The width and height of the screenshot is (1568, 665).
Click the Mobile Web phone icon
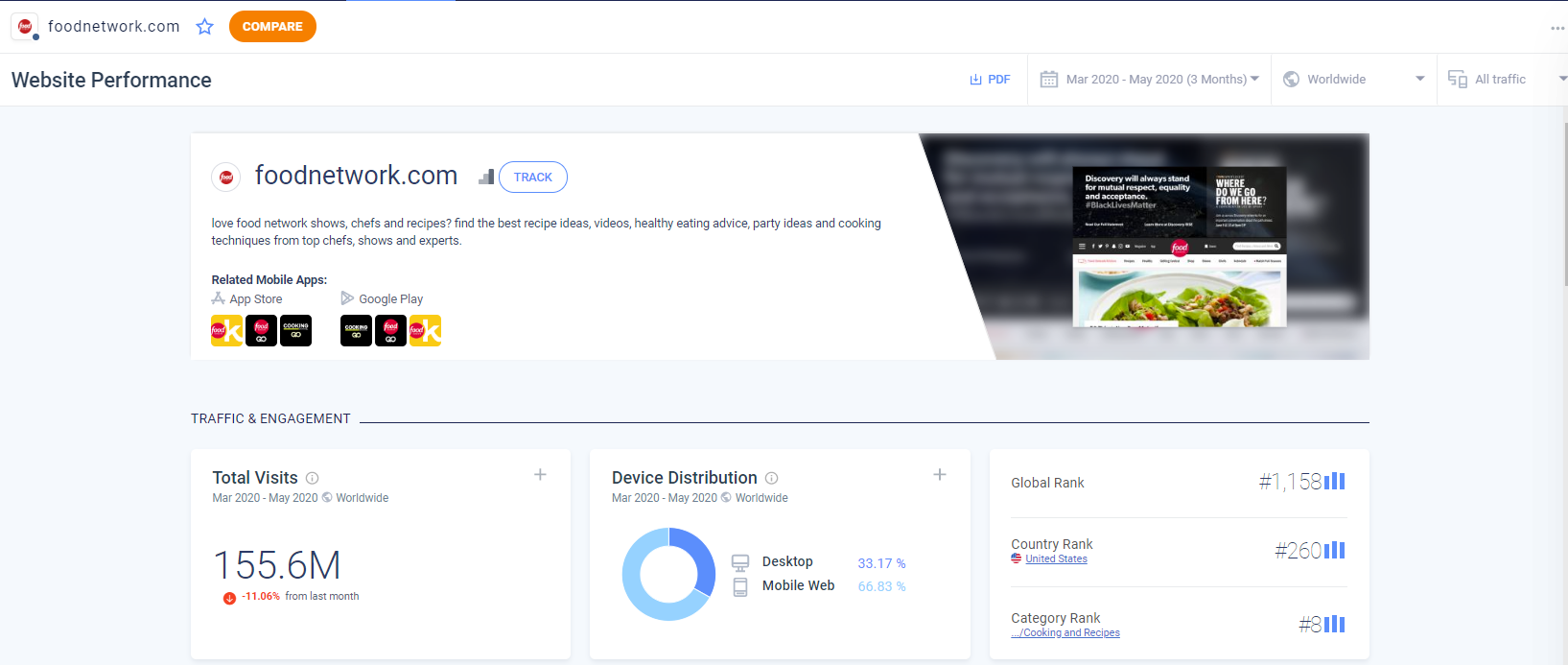click(x=740, y=586)
